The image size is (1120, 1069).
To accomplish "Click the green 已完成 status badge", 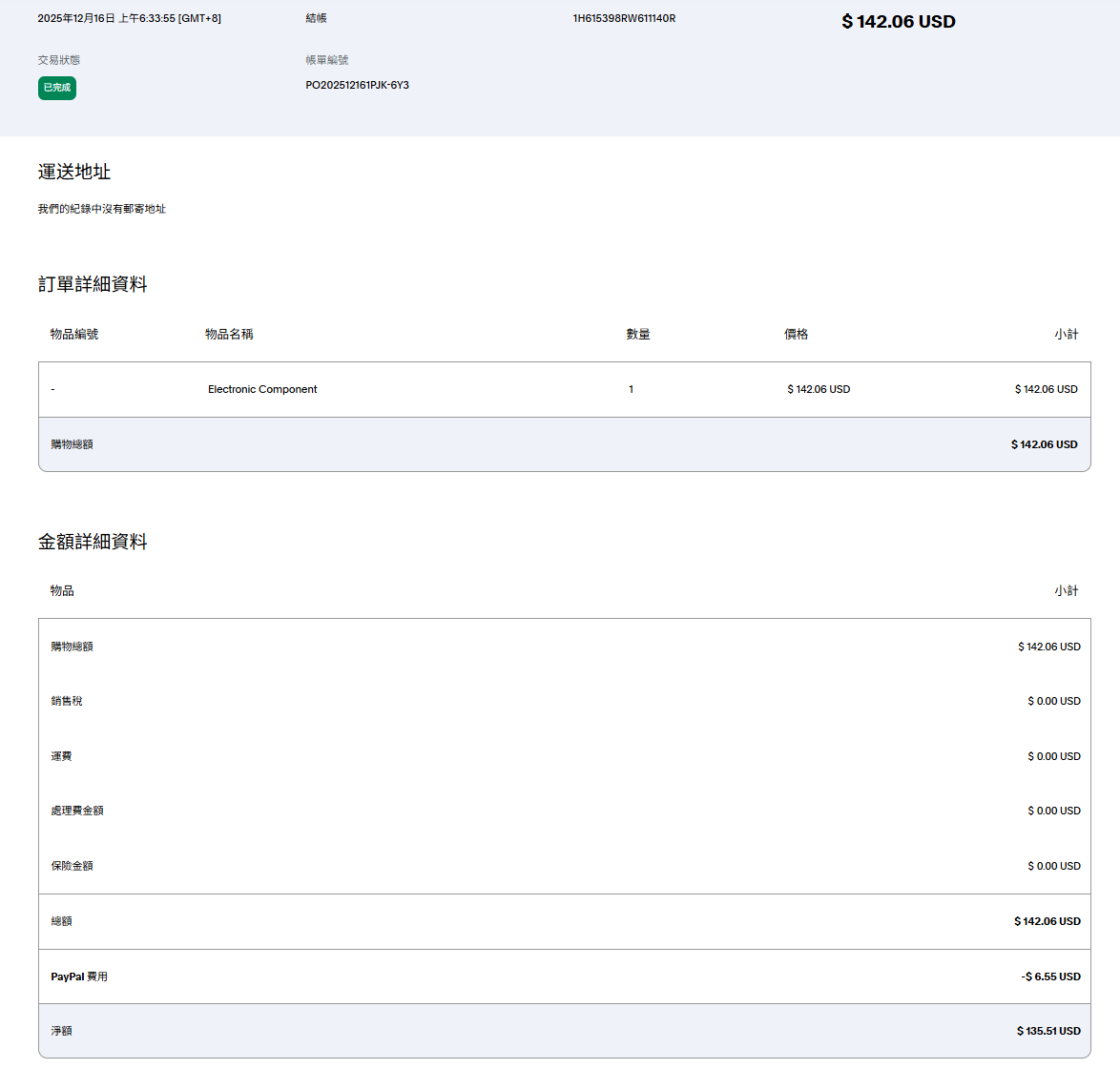I will pyautogui.click(x=56, y=88).
